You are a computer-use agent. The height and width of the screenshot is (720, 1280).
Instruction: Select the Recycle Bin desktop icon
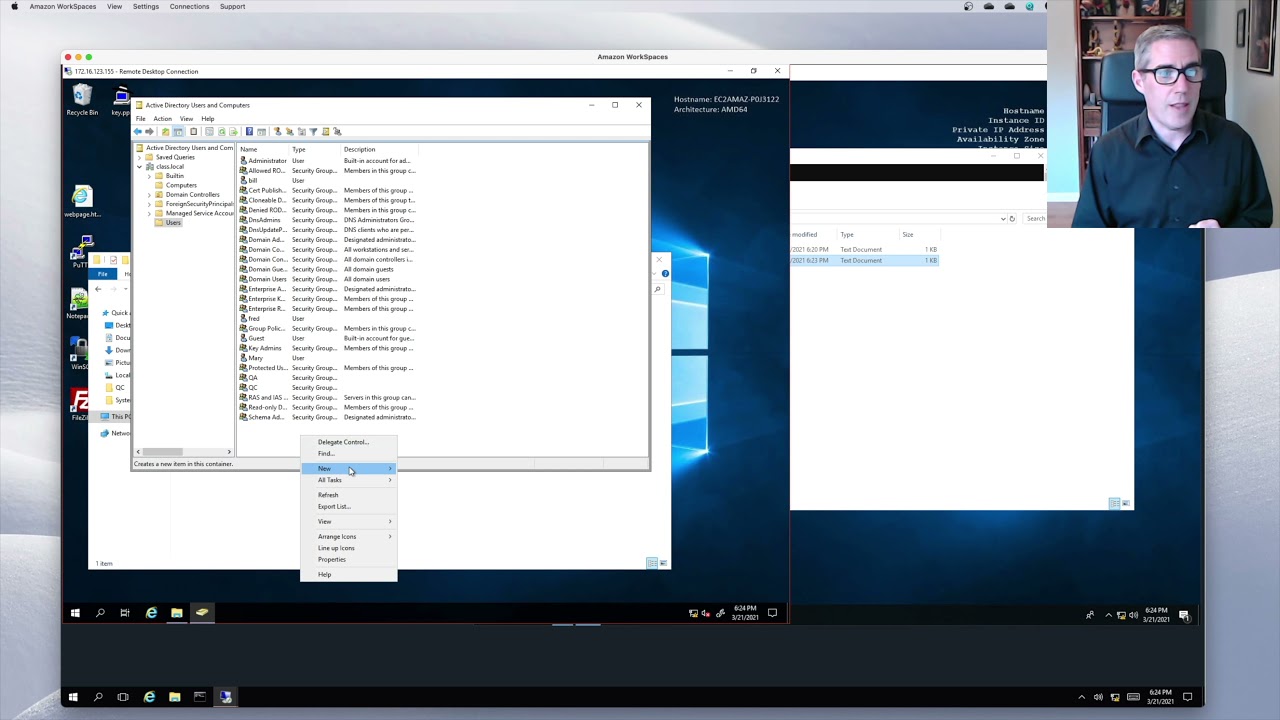tap(82, 100)
